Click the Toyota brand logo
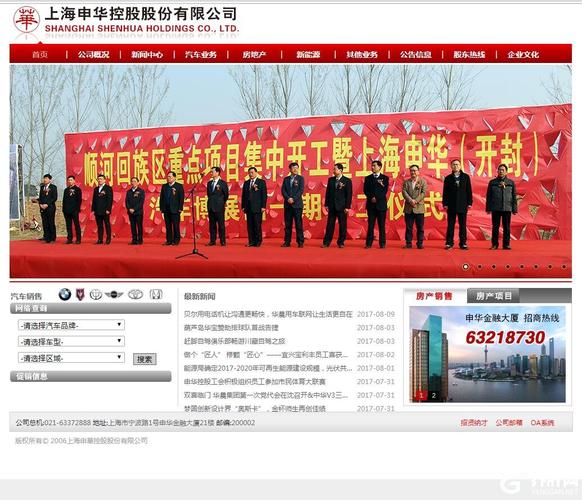 click(135, 295)
